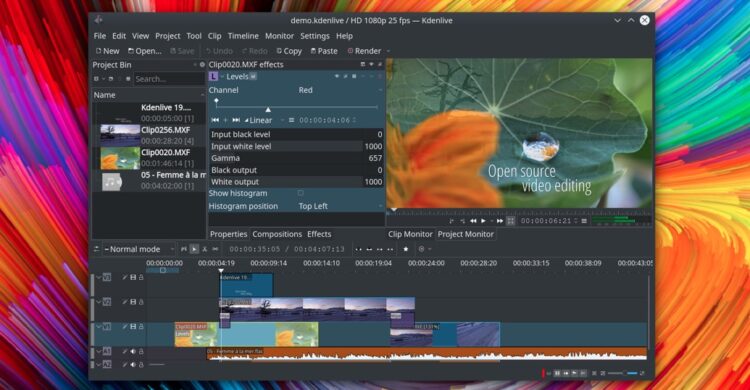
Task: Rewind the project monitor playback
Action: click(473, 221)
